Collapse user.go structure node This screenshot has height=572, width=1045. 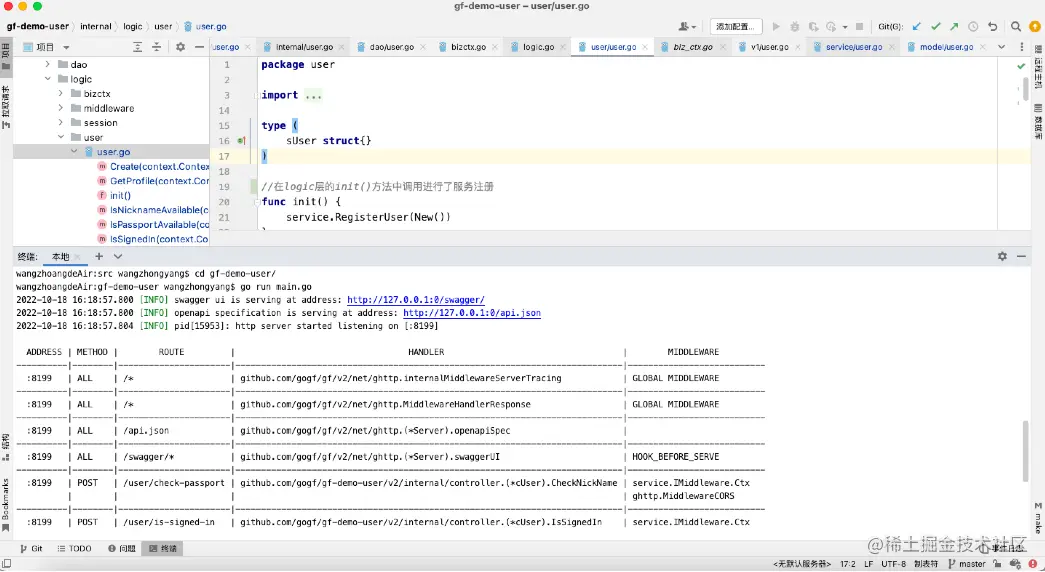tap(74, 152)
